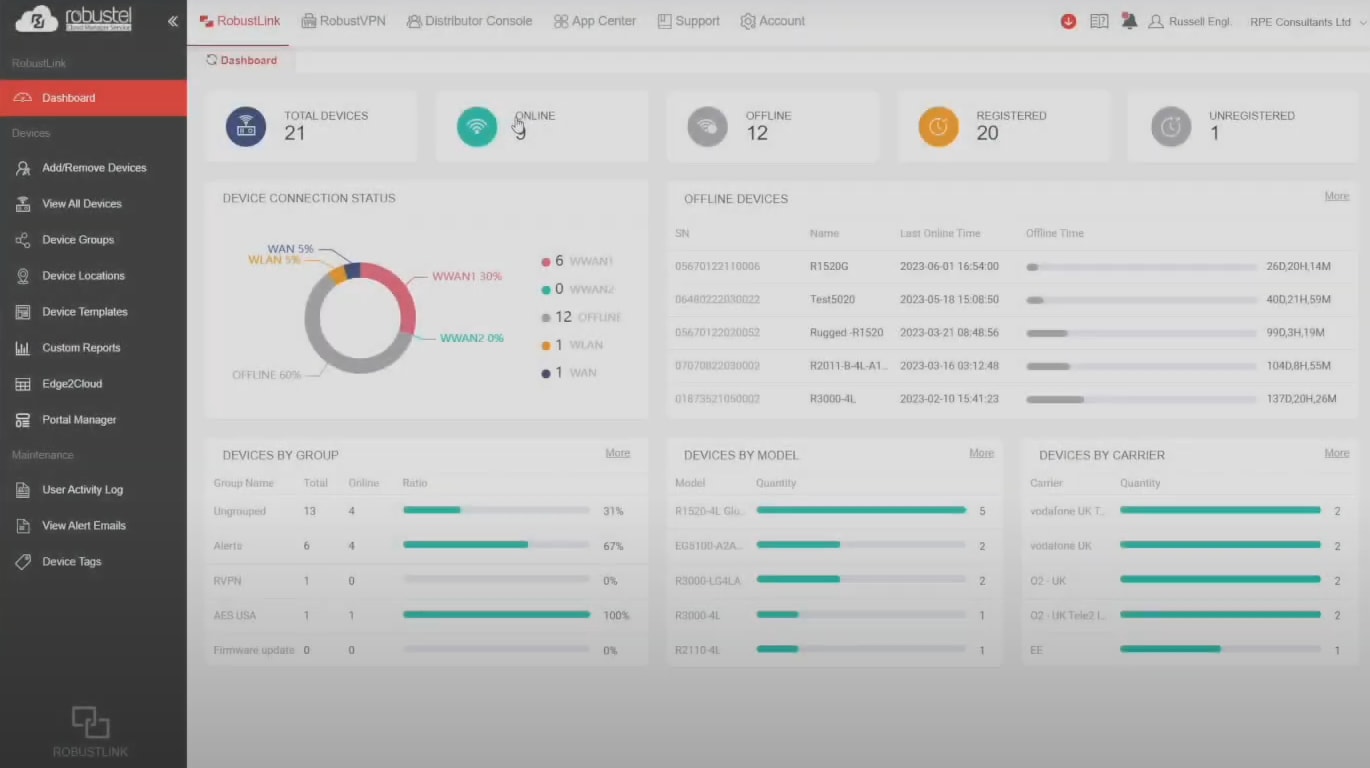The height and width of the screenshot is (768, 1370).
Task: Click the Custom Reports chart icon
Action: click(x=23, y=348)
